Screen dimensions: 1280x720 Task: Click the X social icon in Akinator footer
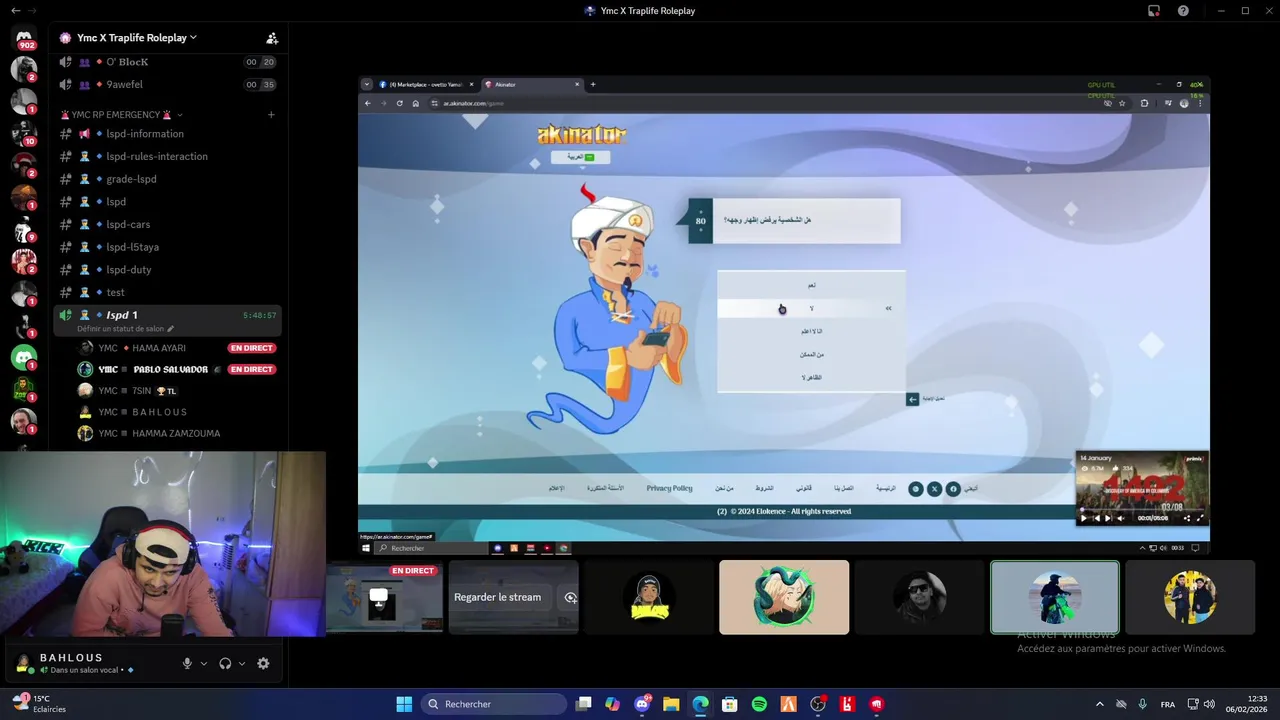pos(934,489)
